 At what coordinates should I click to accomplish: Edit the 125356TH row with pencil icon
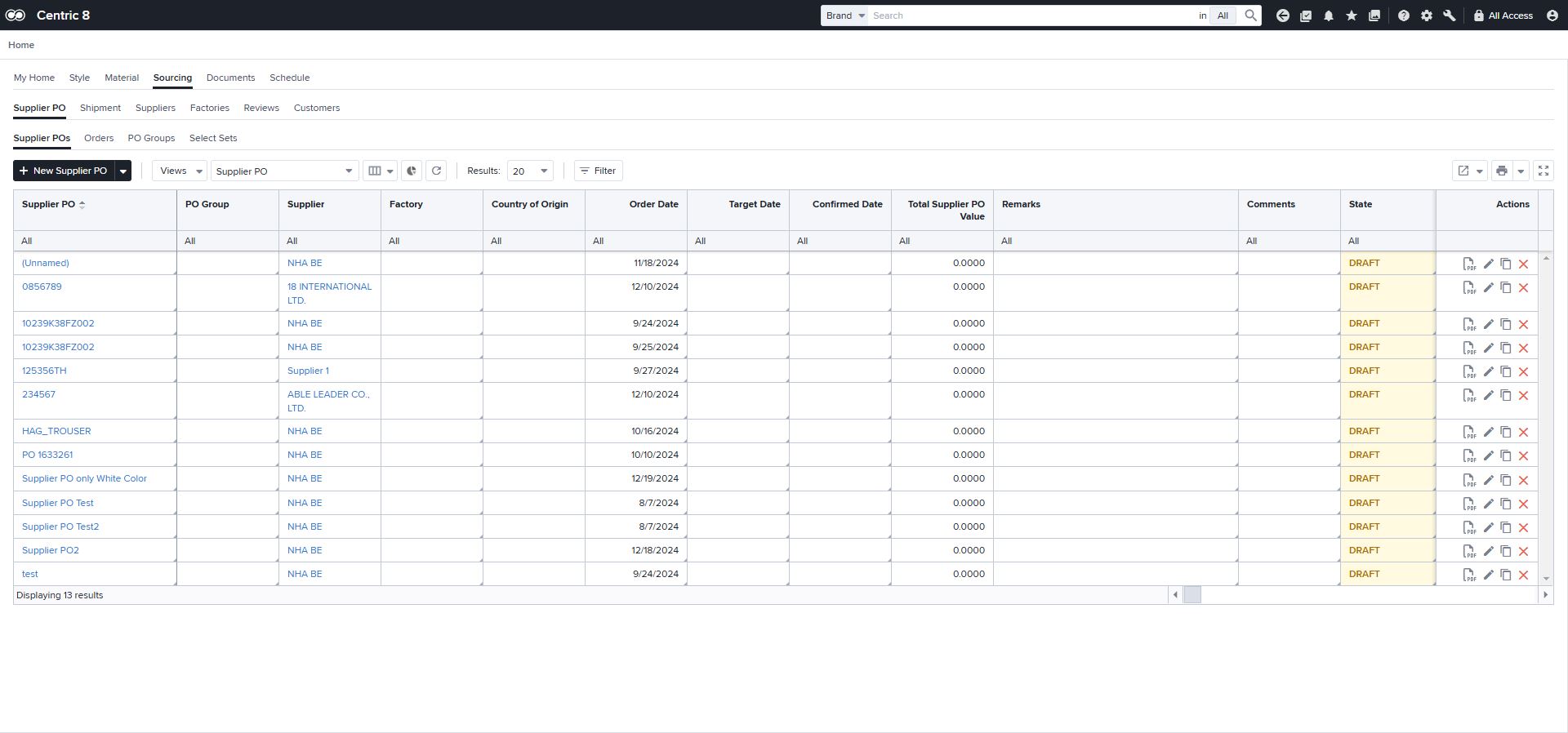point(1488,371)
